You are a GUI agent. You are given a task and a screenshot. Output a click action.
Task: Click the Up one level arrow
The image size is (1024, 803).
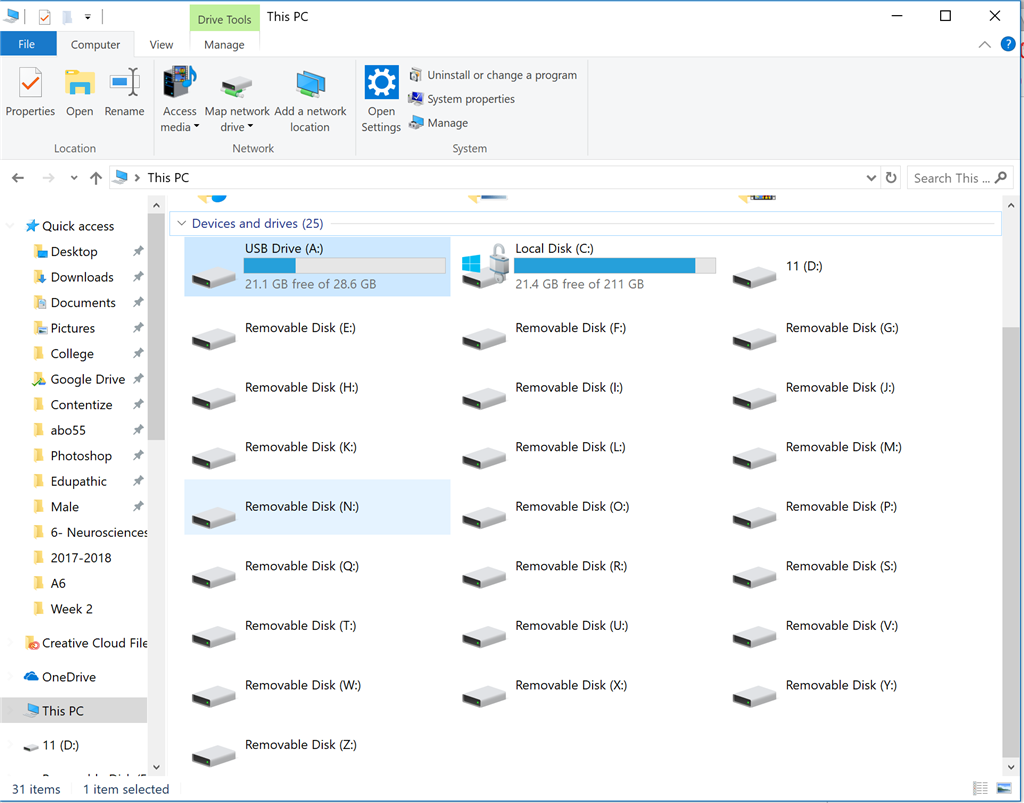click(96, 178)
